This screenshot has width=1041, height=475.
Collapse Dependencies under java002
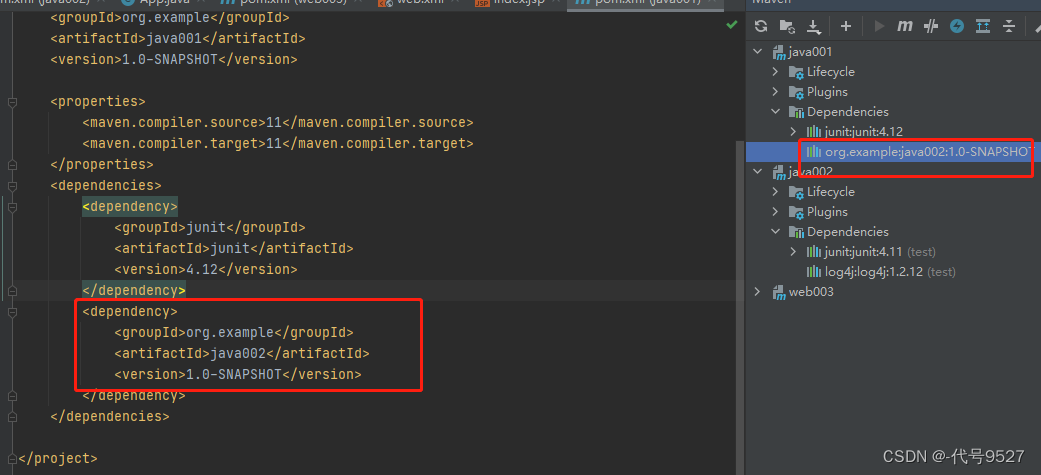click(x=775, y=232)
